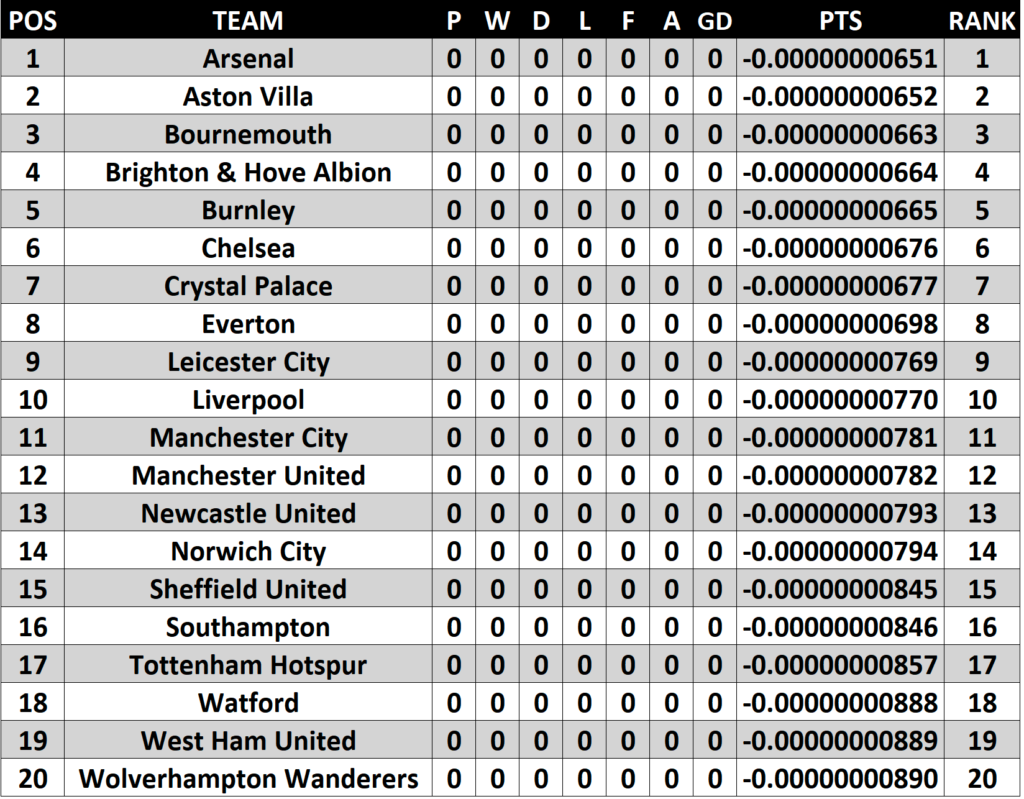Screen dimensions: 1024x799
Task: Select the Liverpool team cell
Action: tap(248, 400)
